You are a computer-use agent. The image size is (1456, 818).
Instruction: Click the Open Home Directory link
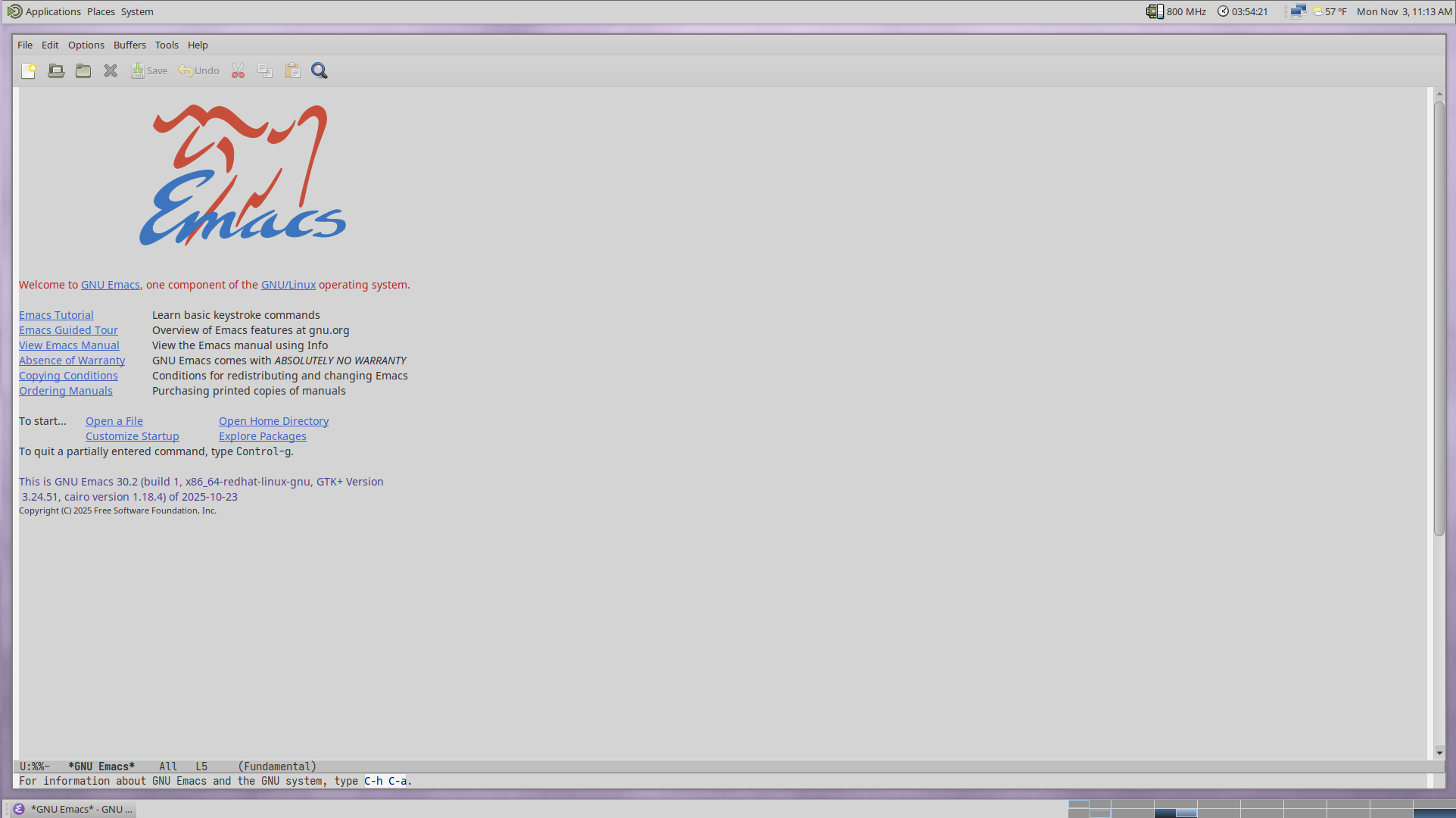tap(273, 421)
